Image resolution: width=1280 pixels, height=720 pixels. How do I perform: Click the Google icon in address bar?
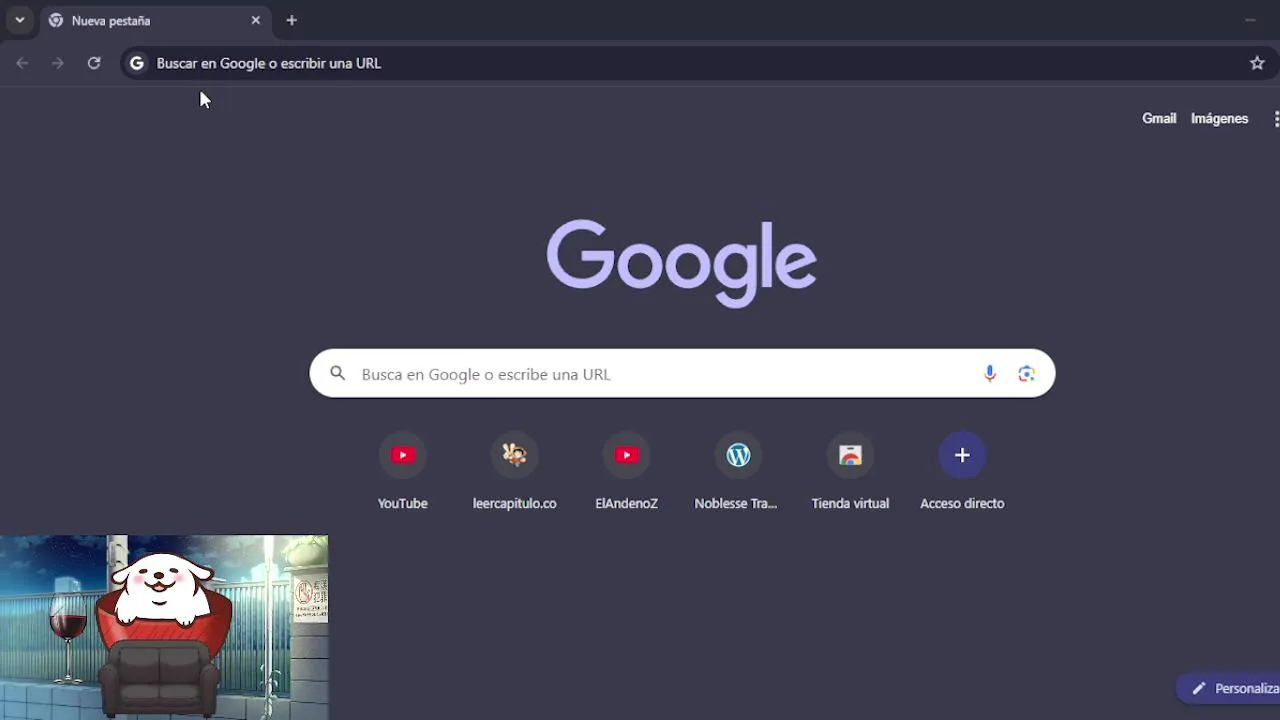(137, 63)
